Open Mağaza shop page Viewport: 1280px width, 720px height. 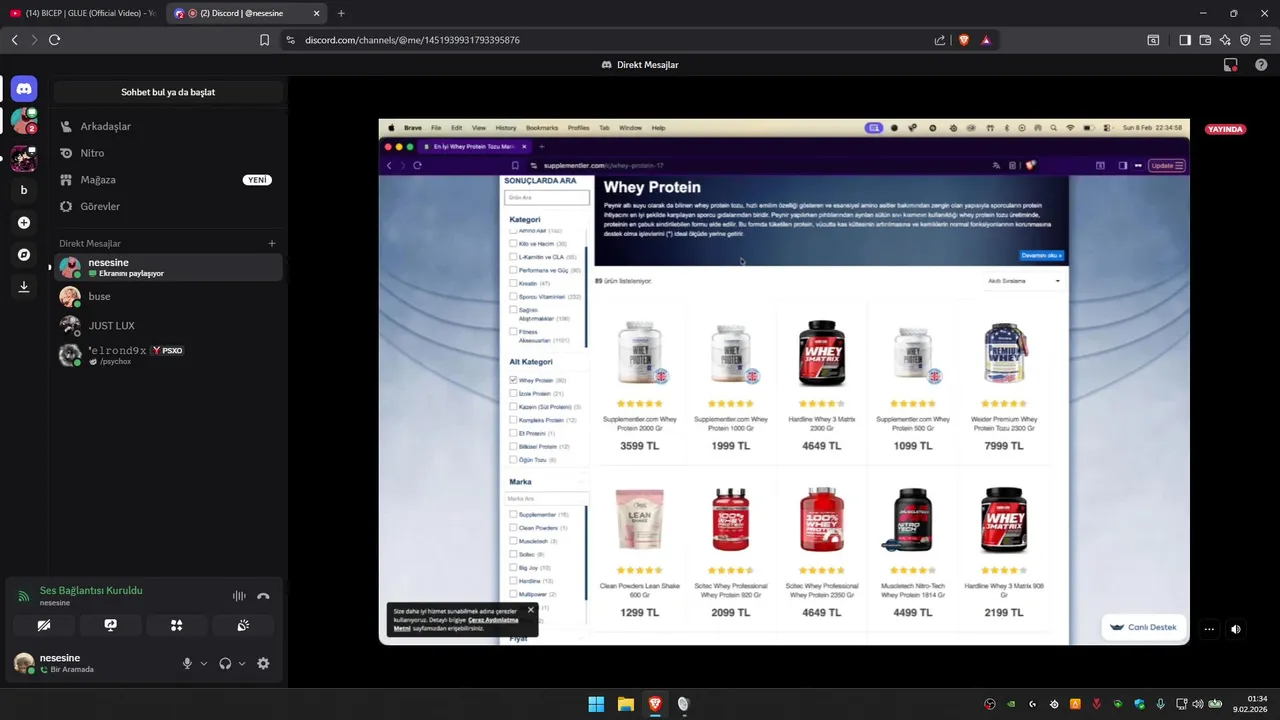(x=168, y=180)
